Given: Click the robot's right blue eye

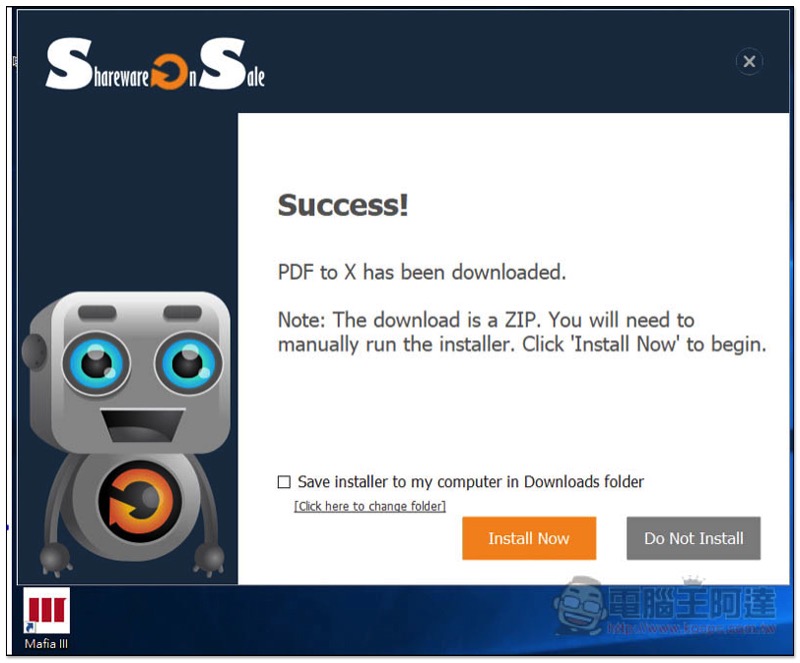Looking at the screenshot, I should pyautogui.click(x=188, y=362).
